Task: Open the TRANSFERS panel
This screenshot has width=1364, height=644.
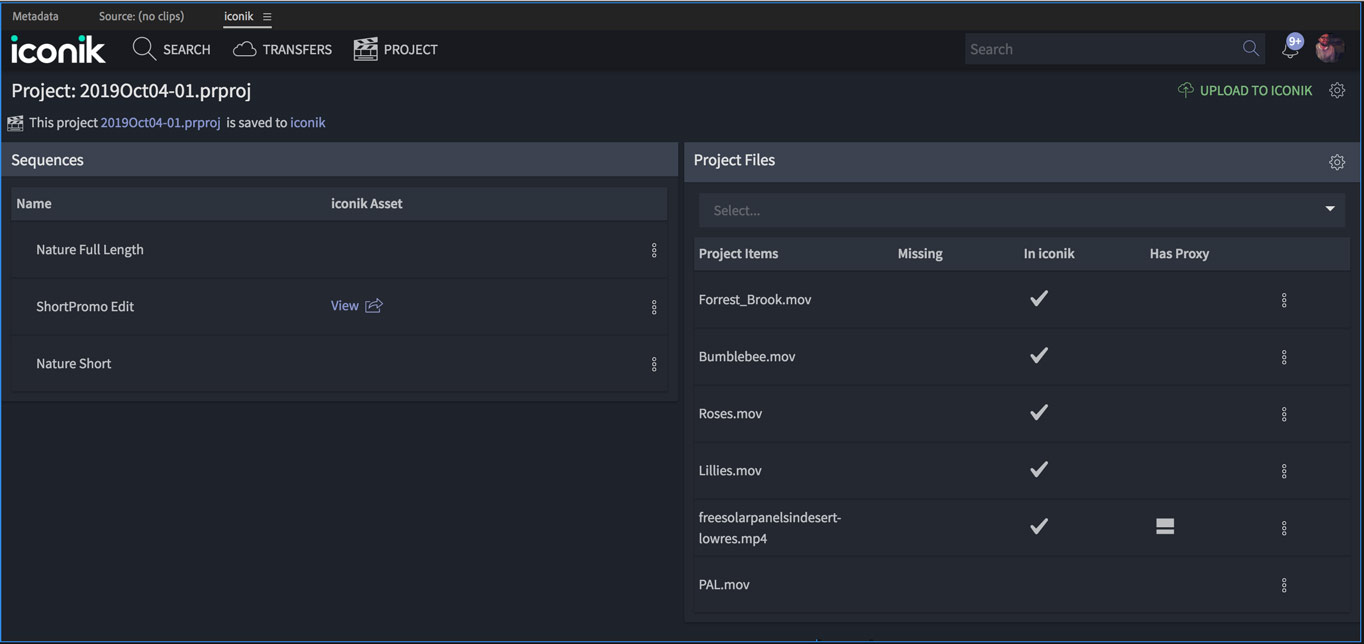Action: tap(283, 48)
